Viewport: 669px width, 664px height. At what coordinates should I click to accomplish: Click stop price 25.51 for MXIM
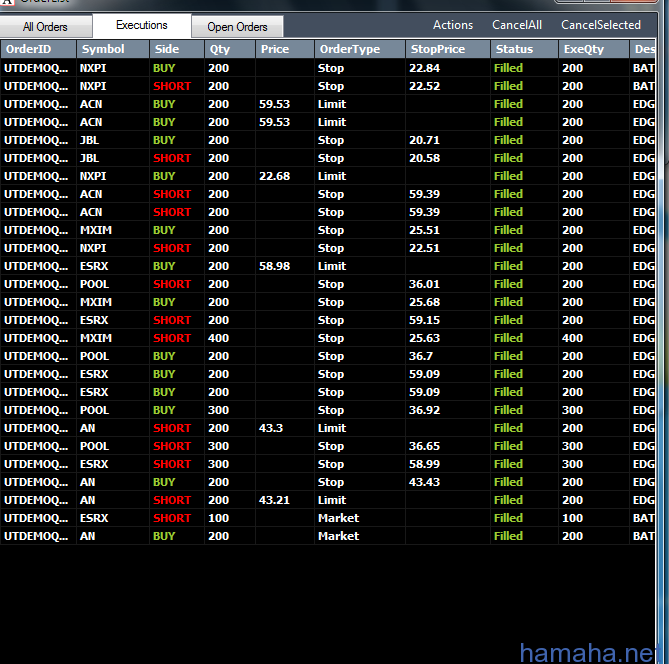448,230
